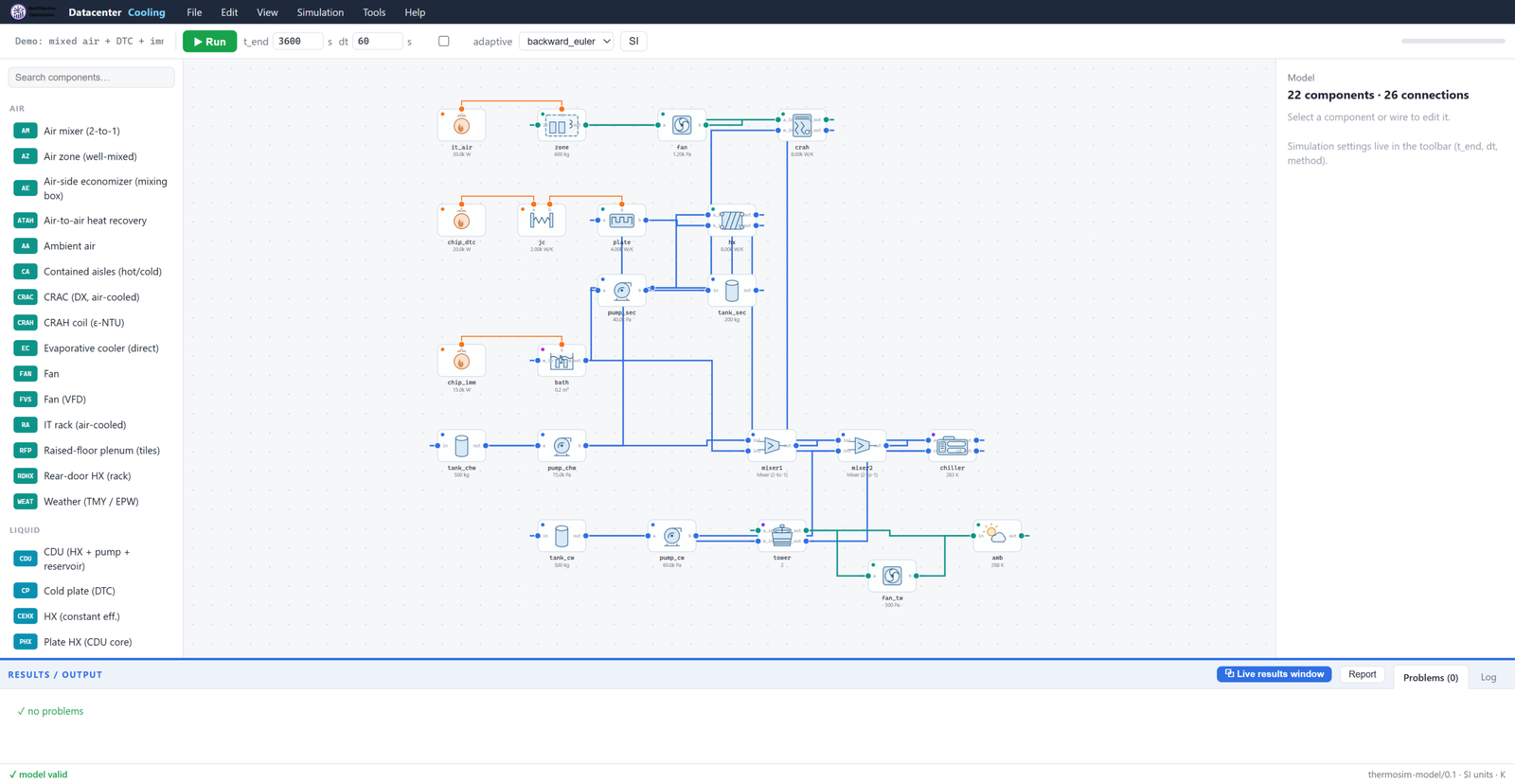Select the plate cold plate node
This screenshot has width=1515, height=784.
622,221
